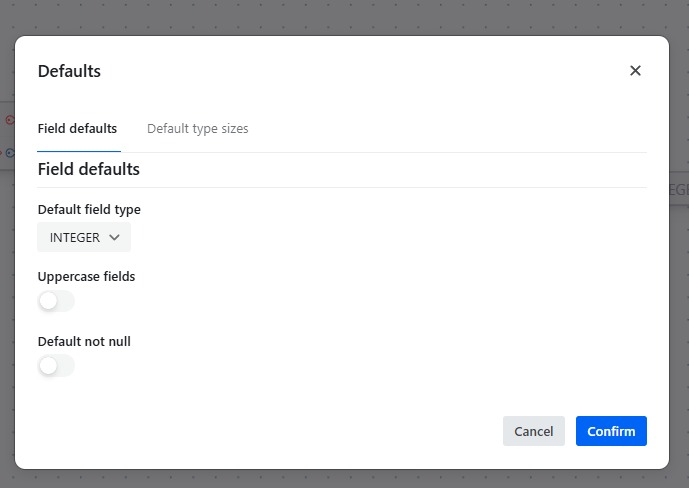The image size is (689, 488).
Task: Switch to the Default type sizes tab
Action: [197, 129]
